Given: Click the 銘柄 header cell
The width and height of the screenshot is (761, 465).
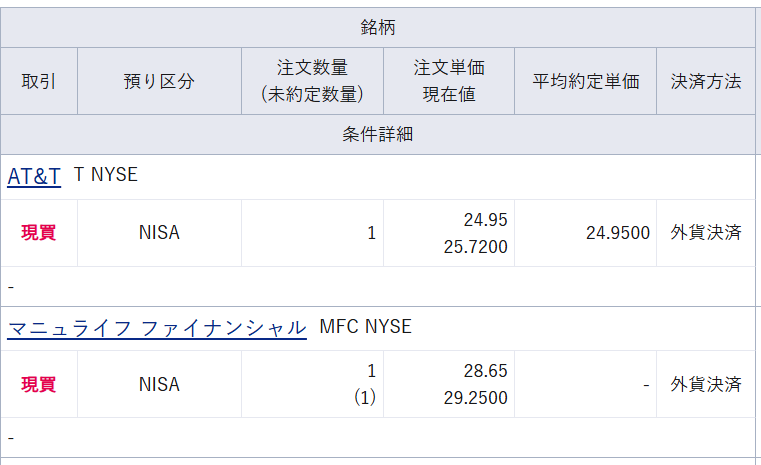Looking at the screenshot, I should tap(378, 28).
